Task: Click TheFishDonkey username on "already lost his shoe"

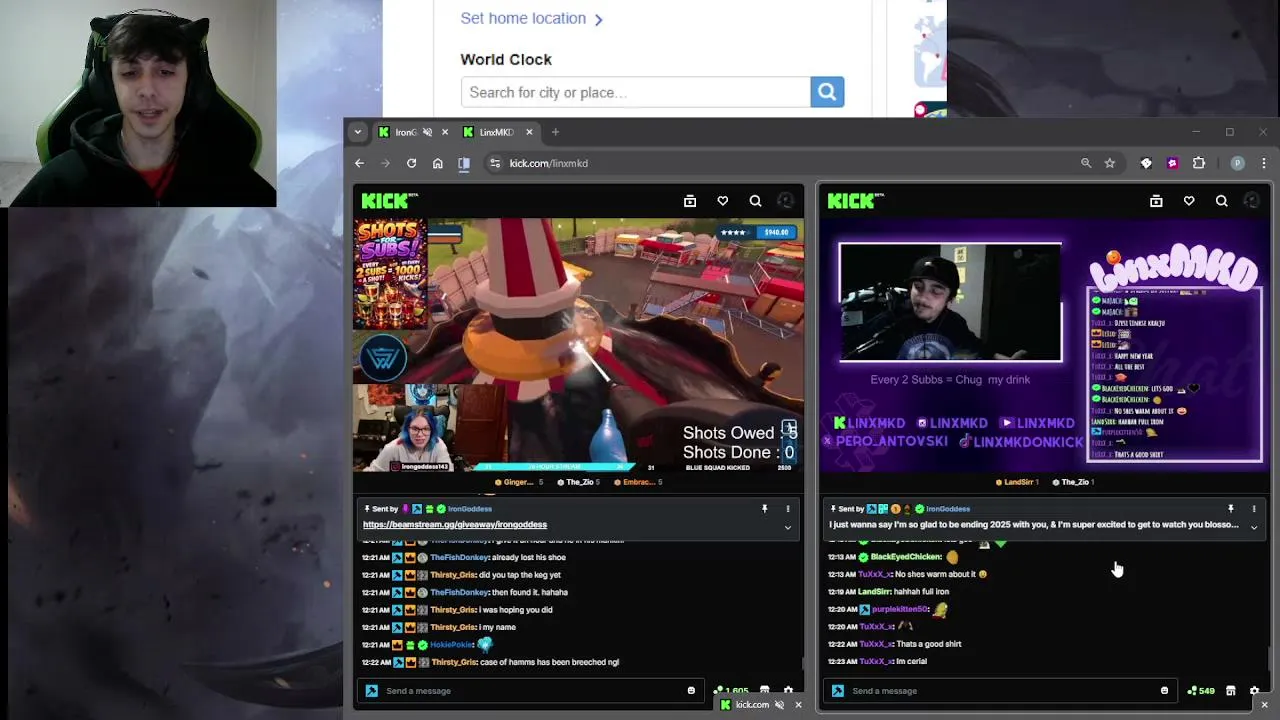Action: click(459, 557)
